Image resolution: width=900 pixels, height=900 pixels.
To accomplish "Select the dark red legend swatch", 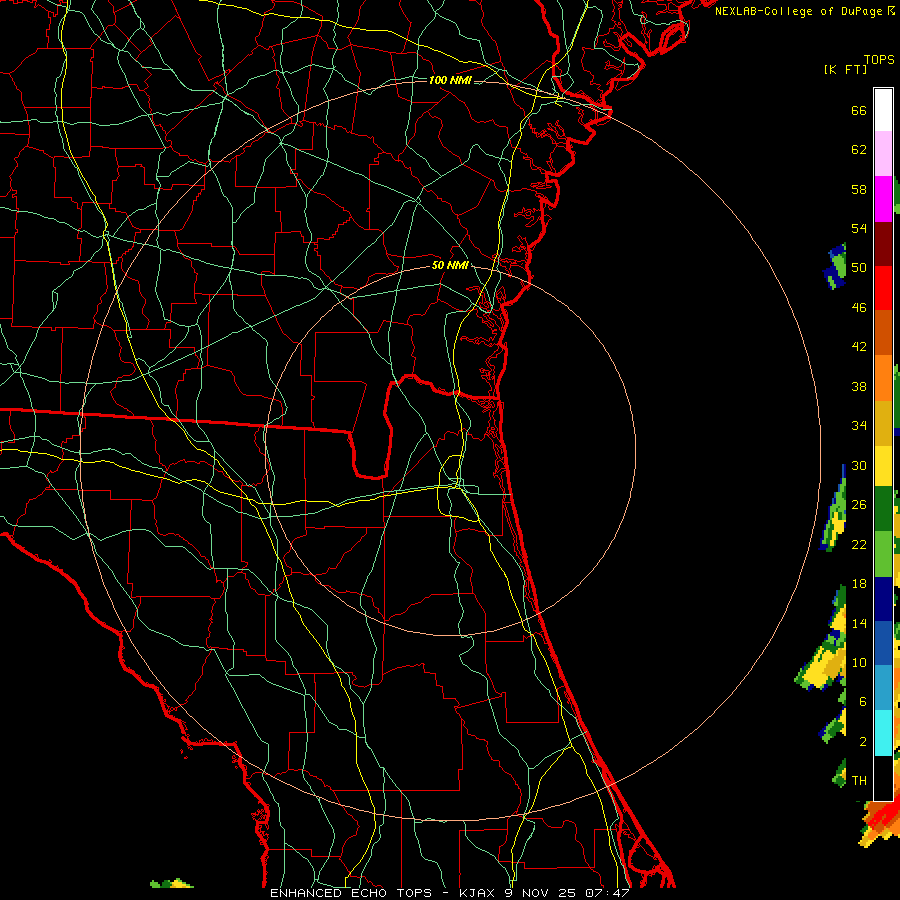I will click(883, 243).
